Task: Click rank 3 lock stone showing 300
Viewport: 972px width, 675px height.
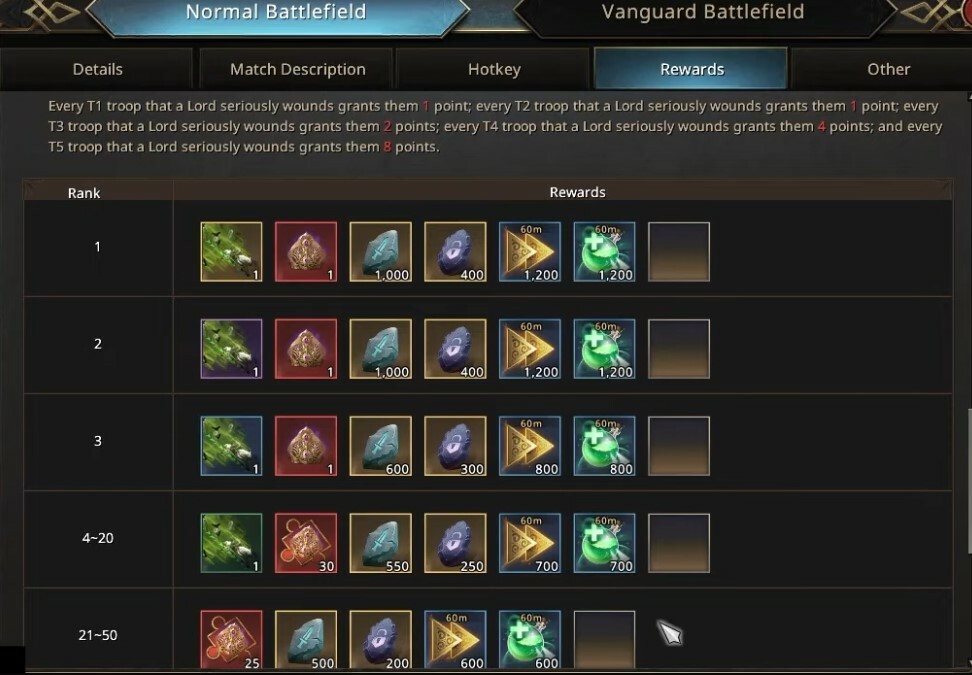Action: pyautogui.click(x=455, y=446)
